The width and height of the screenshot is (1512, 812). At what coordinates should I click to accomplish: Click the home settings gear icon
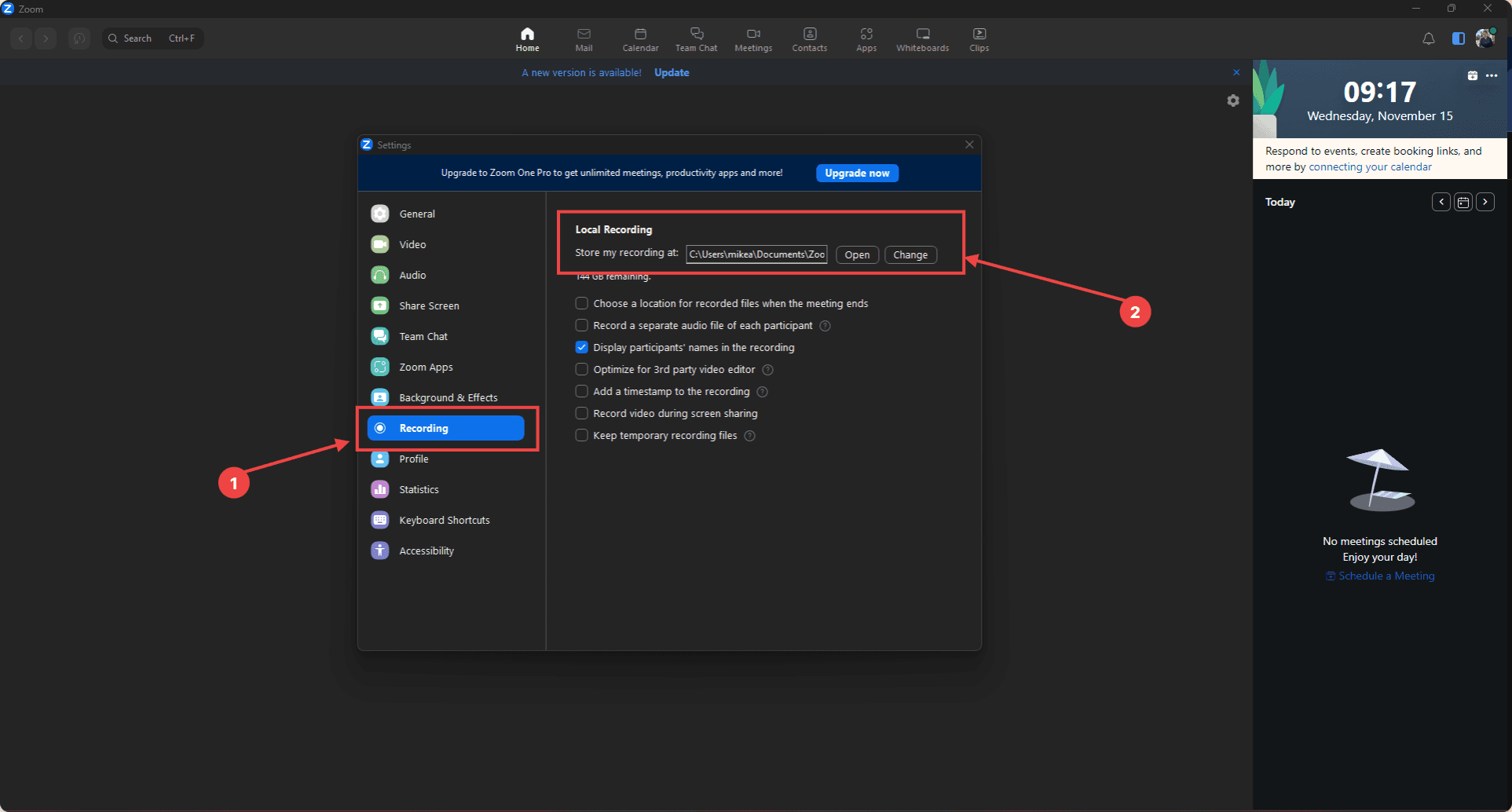pos(1232,101)
